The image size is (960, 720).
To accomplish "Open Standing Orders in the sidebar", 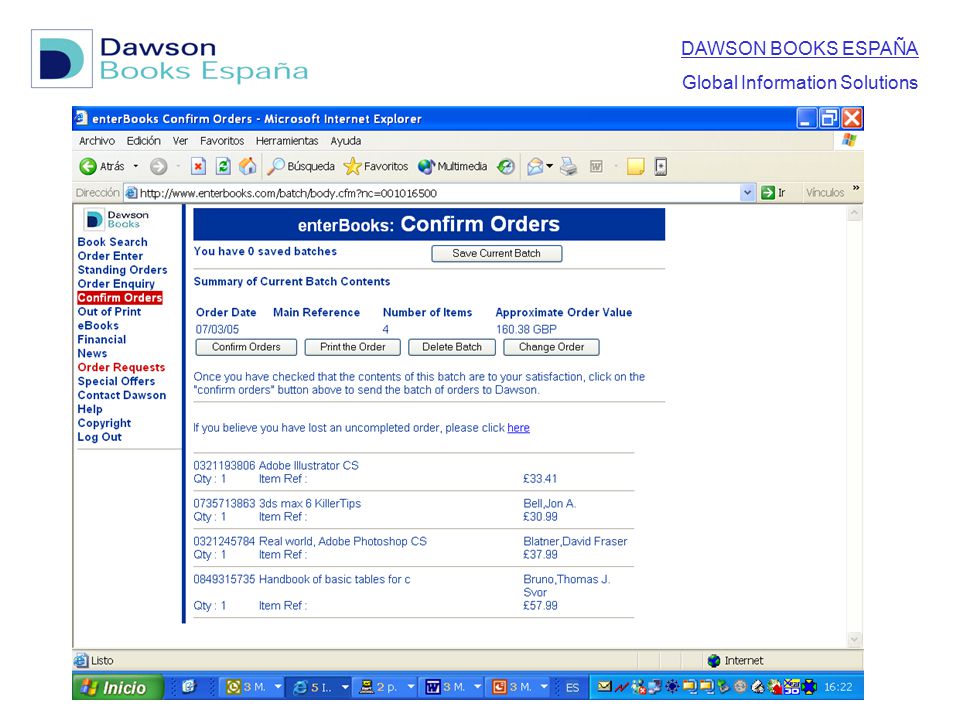I will [x=122, y=270].
